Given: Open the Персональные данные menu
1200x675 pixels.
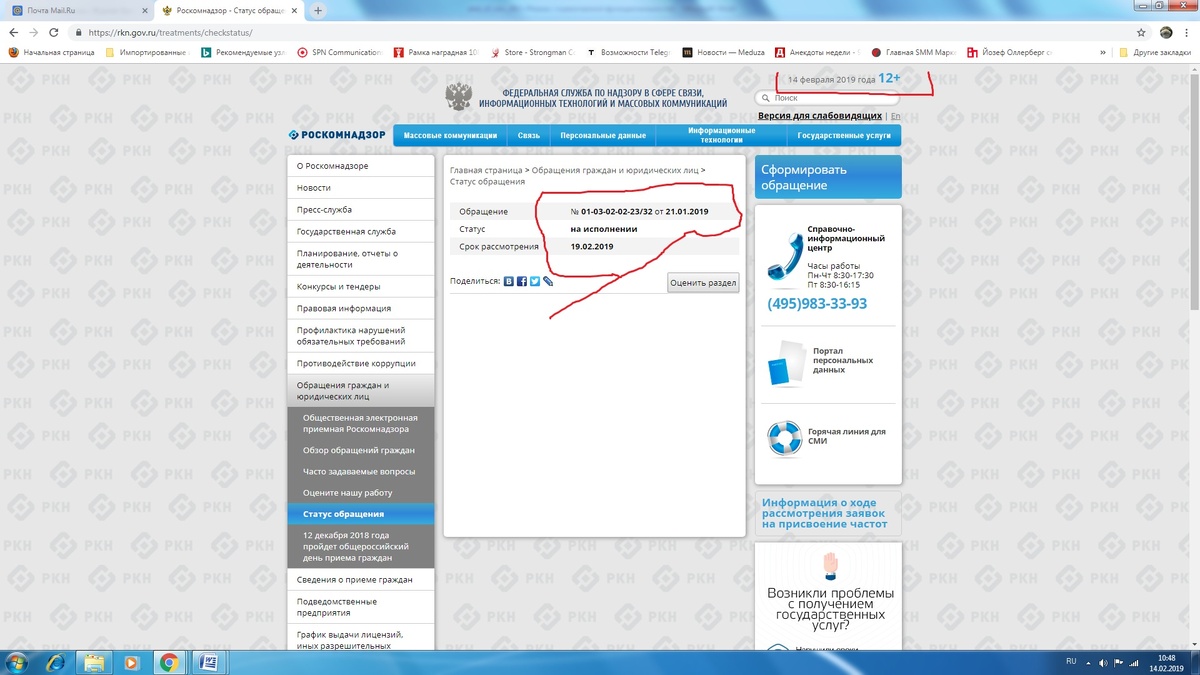Looking at the screenshot, I should click(603, 136).
